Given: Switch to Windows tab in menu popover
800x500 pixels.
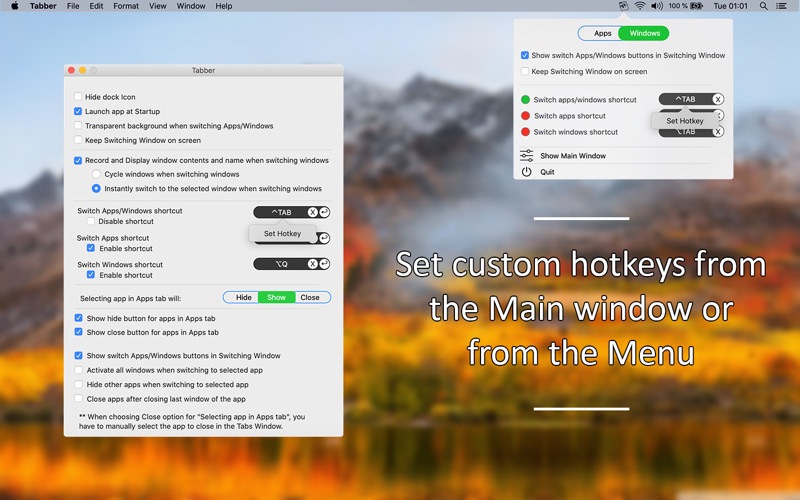Looking at the screenshot, I should coord(644,33).
